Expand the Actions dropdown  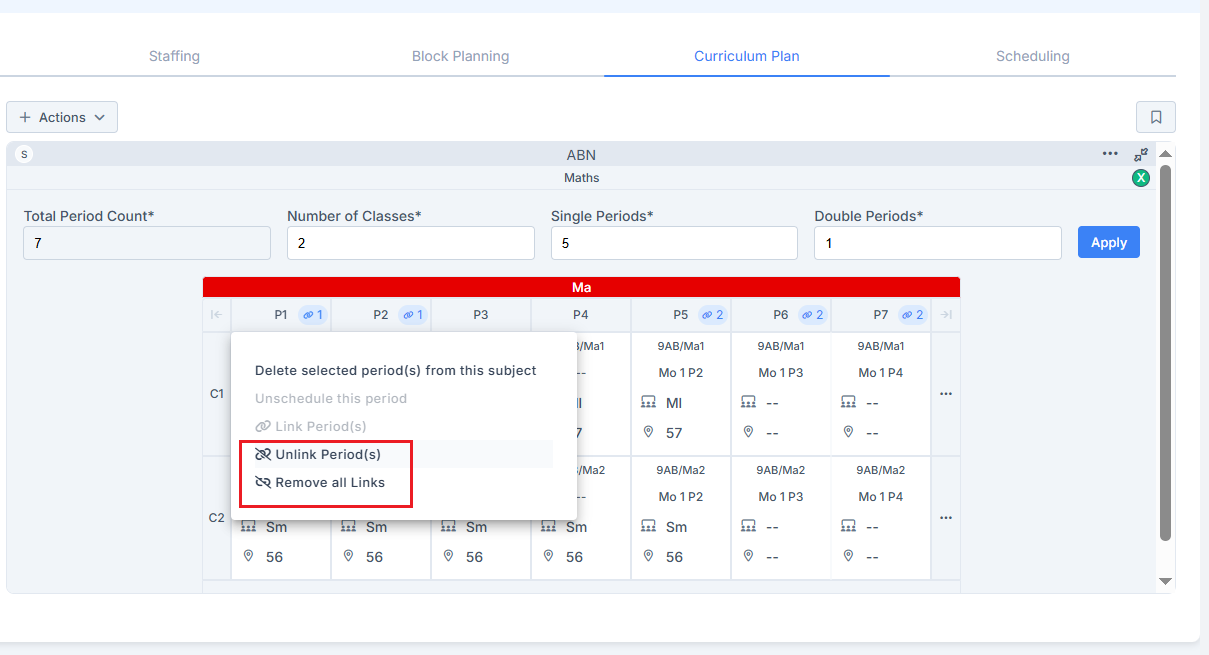coord(62,117)
